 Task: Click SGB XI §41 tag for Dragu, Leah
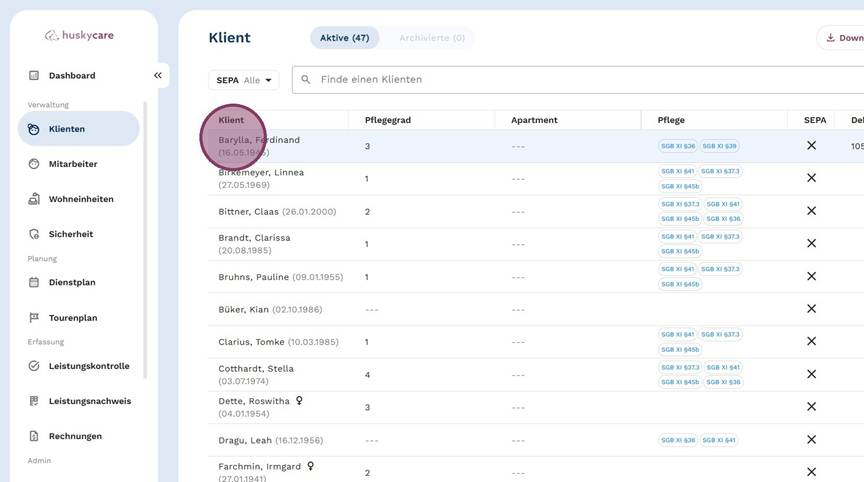point(719,440)
